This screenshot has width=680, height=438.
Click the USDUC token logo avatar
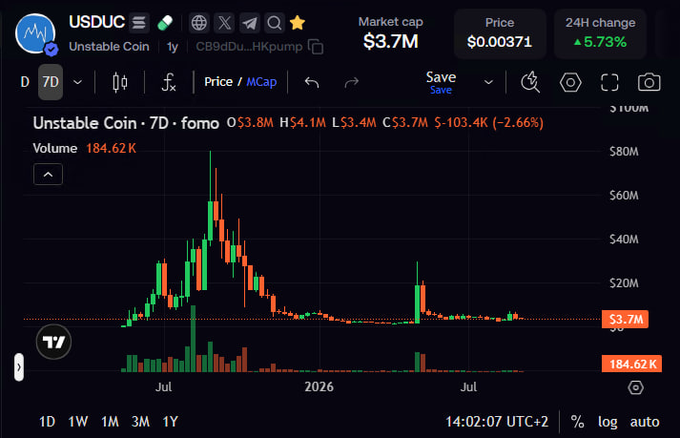point(35,33)
